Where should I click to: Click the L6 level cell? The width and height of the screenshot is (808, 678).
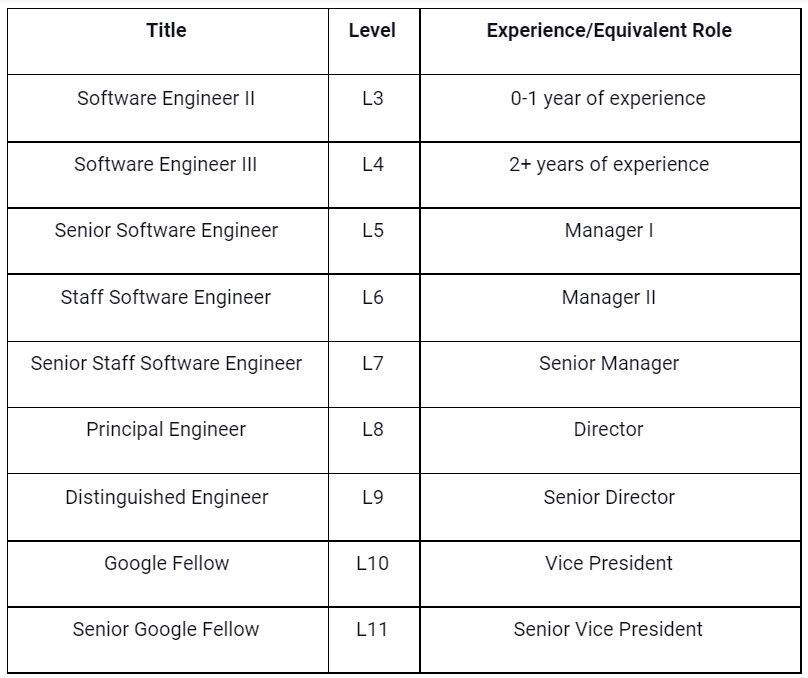pos(372,298)
